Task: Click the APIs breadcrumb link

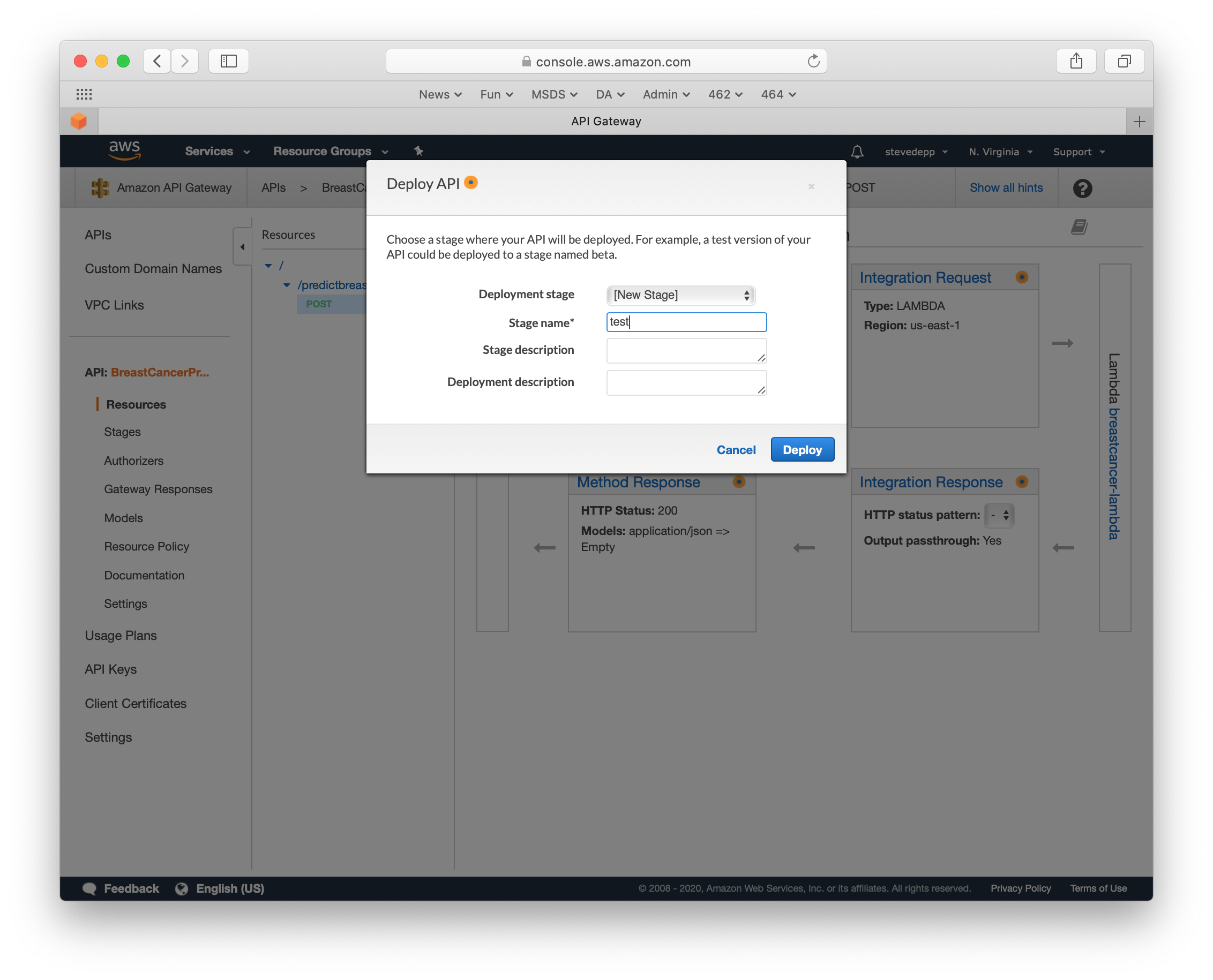Action: [x=273, y=187]
